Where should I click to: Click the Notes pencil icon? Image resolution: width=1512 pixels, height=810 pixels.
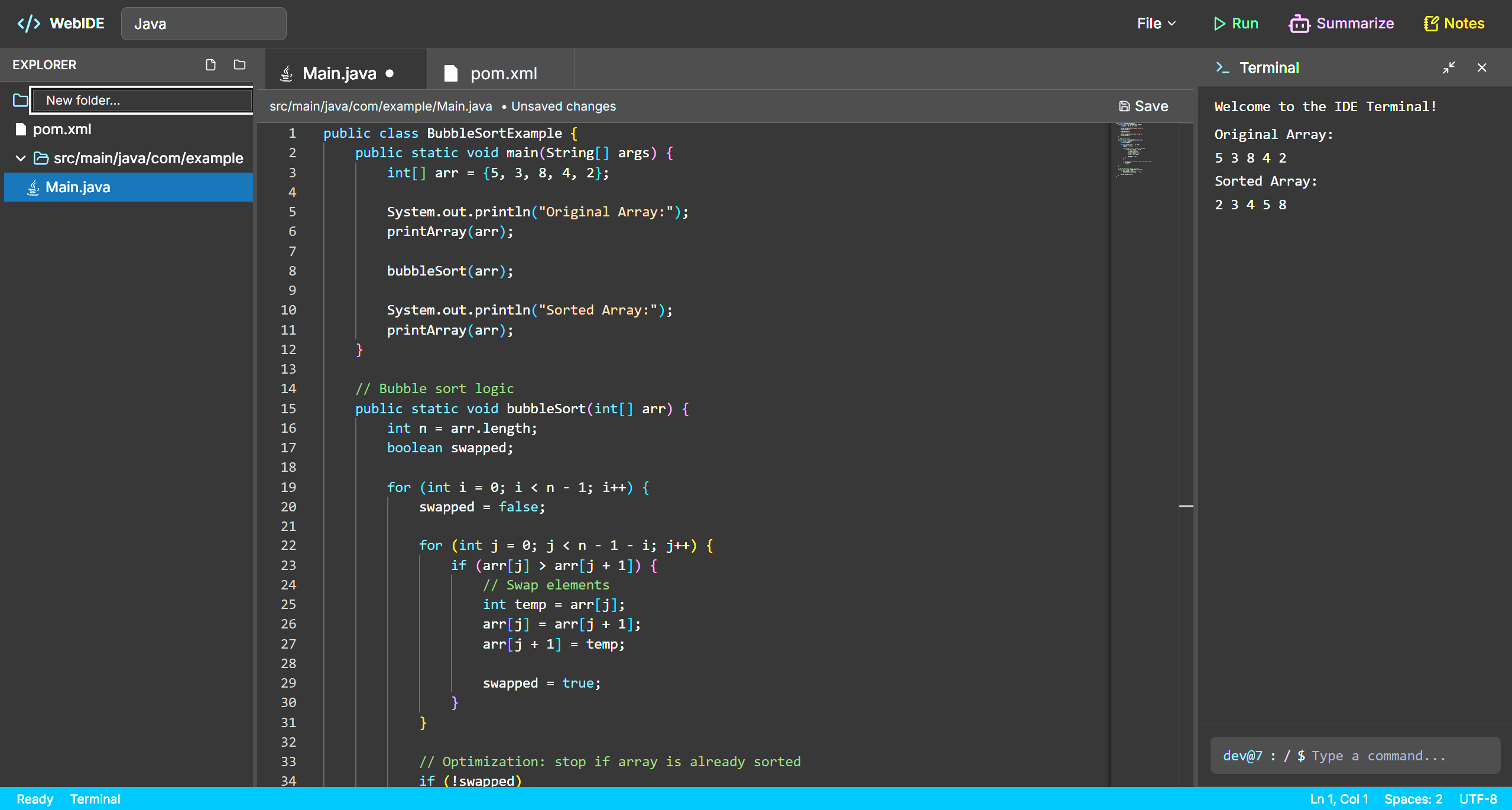coord(1430,24)
